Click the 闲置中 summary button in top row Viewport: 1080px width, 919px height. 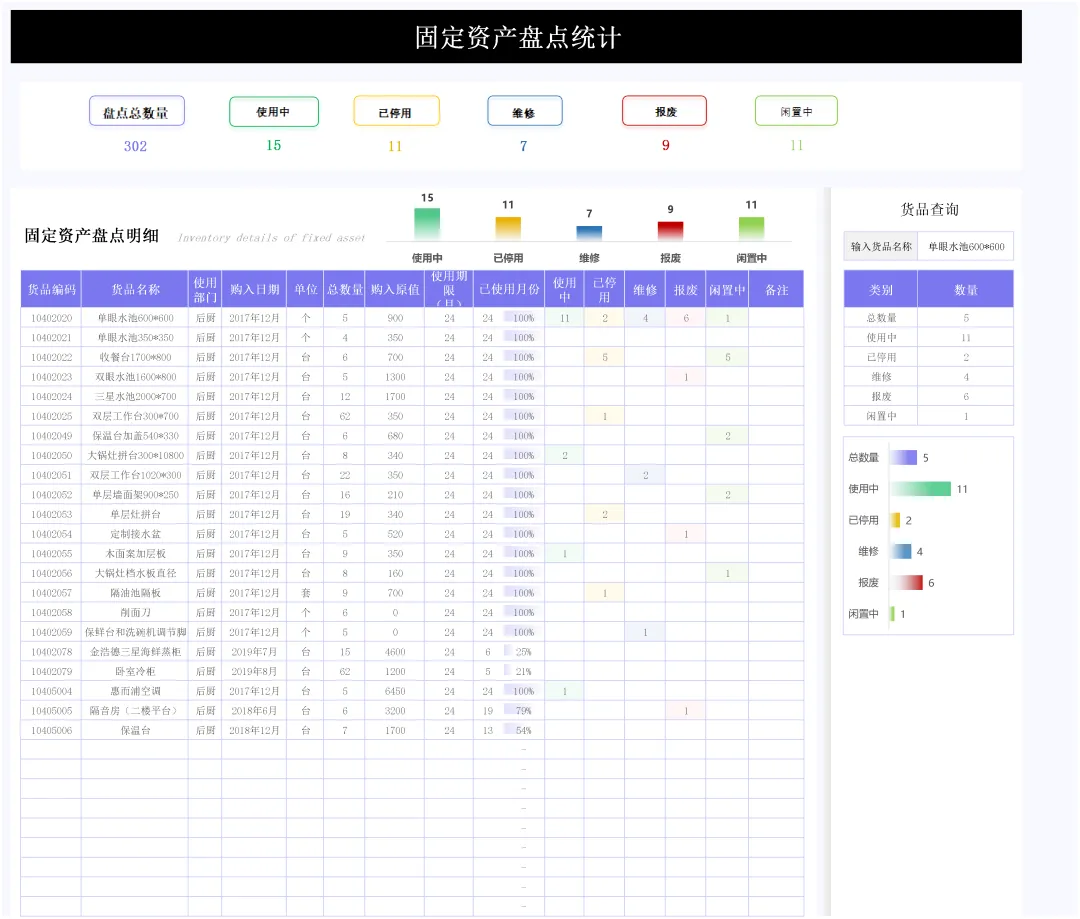click(796, 112)
